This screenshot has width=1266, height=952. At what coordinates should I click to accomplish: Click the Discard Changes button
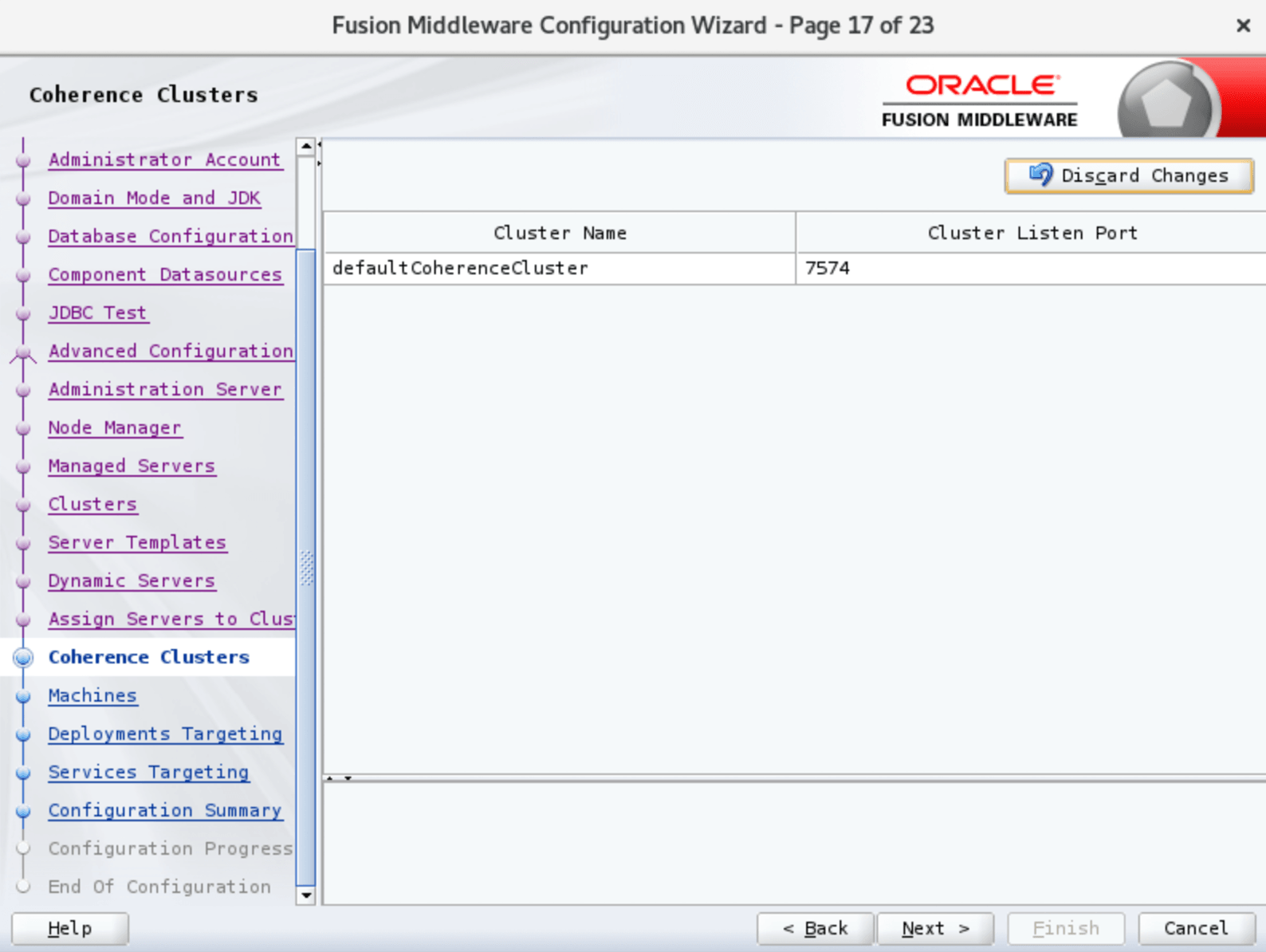(1129, 175)
